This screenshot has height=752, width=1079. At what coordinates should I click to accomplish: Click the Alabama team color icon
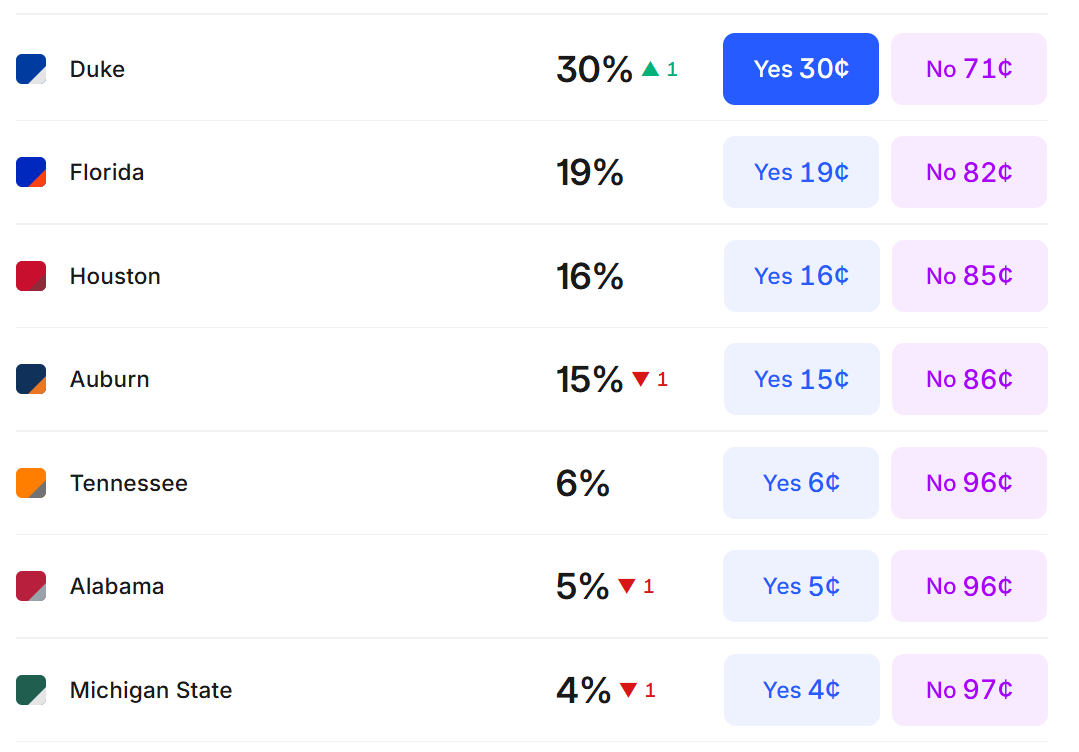31,586
